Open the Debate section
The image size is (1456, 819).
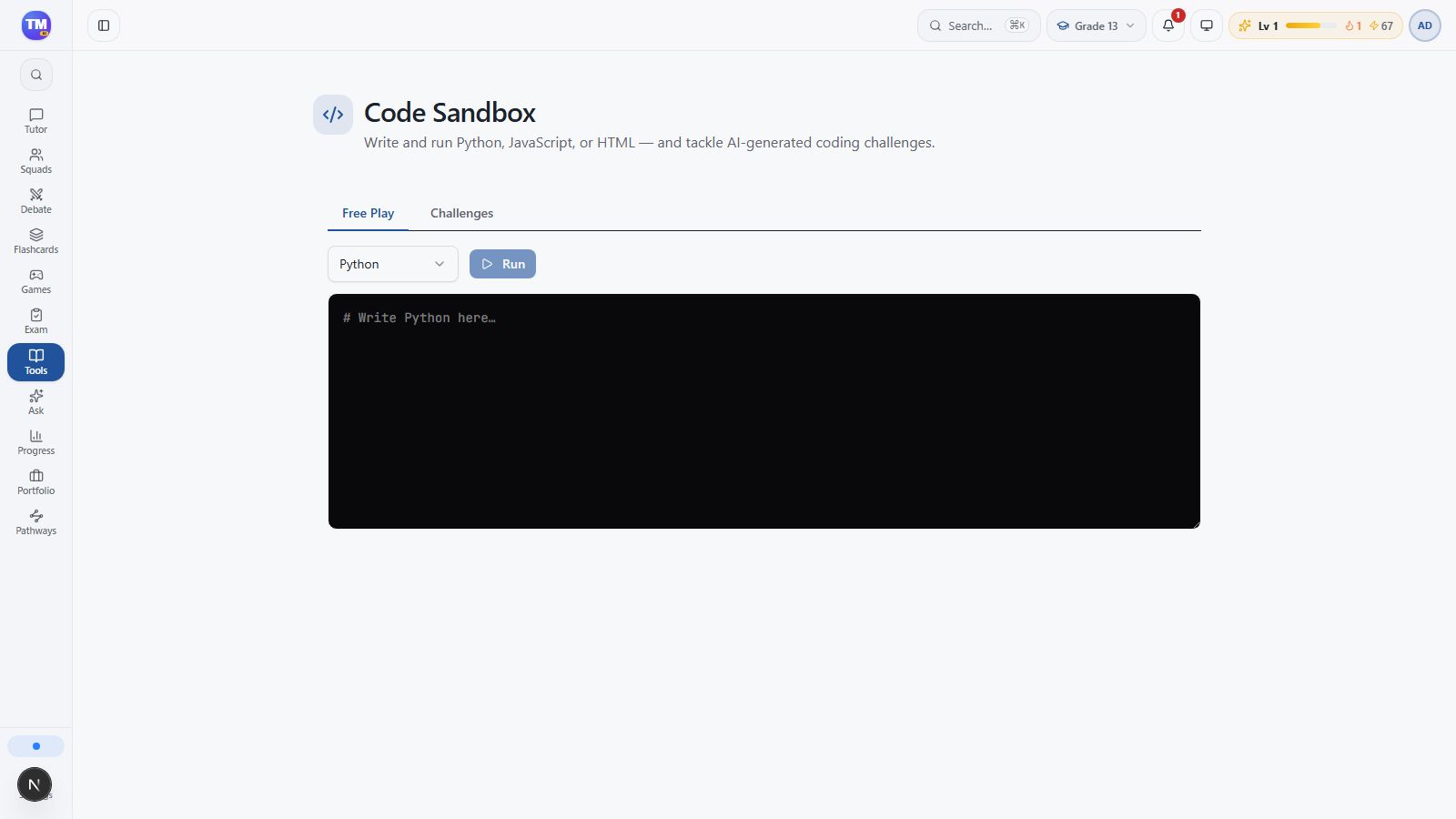(x=36, y=201)
